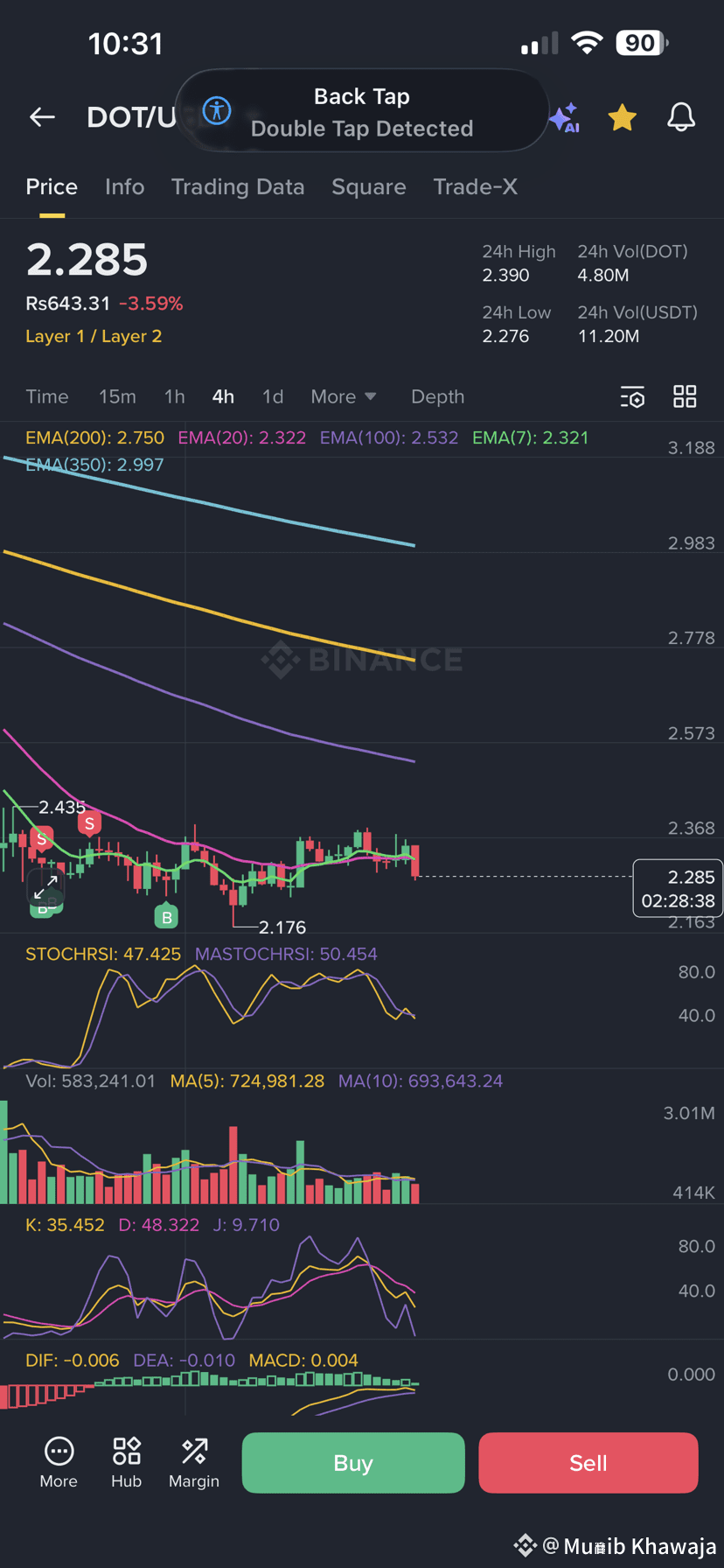Tap the MACD: 0.004 label
724x1568 pixels.
[x=303, y=1361]
